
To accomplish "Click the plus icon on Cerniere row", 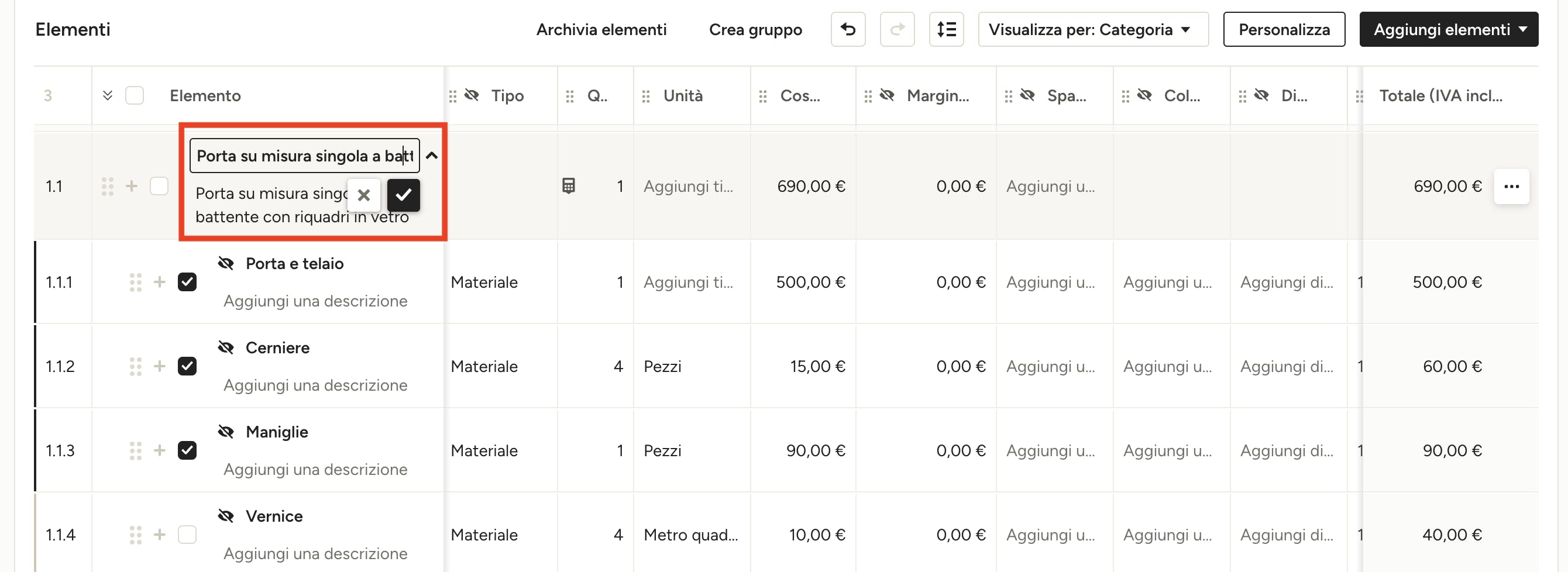I will coord(160,366).
